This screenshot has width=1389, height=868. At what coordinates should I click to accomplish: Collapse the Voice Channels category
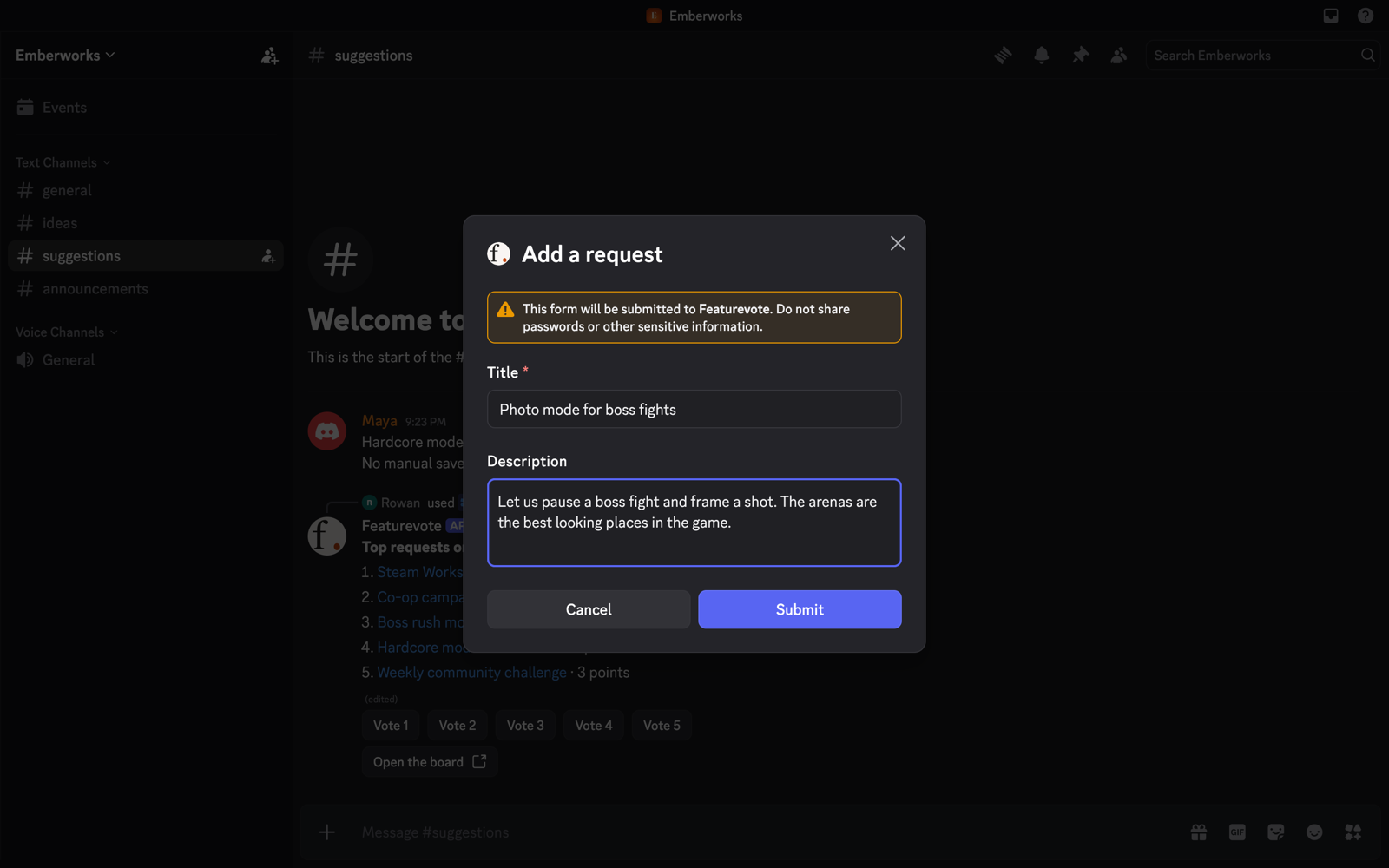[x=67, y=332]
